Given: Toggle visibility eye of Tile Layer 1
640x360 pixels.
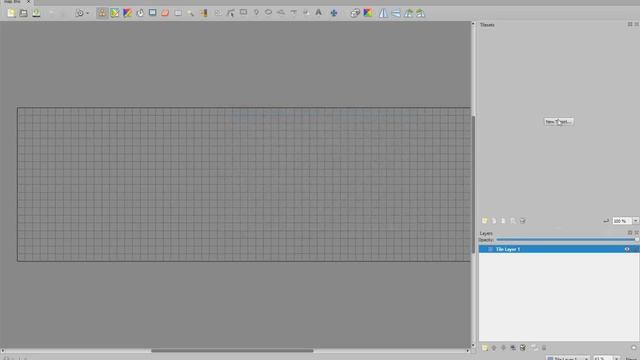Looking at the screenshot, I should [627, 249].
